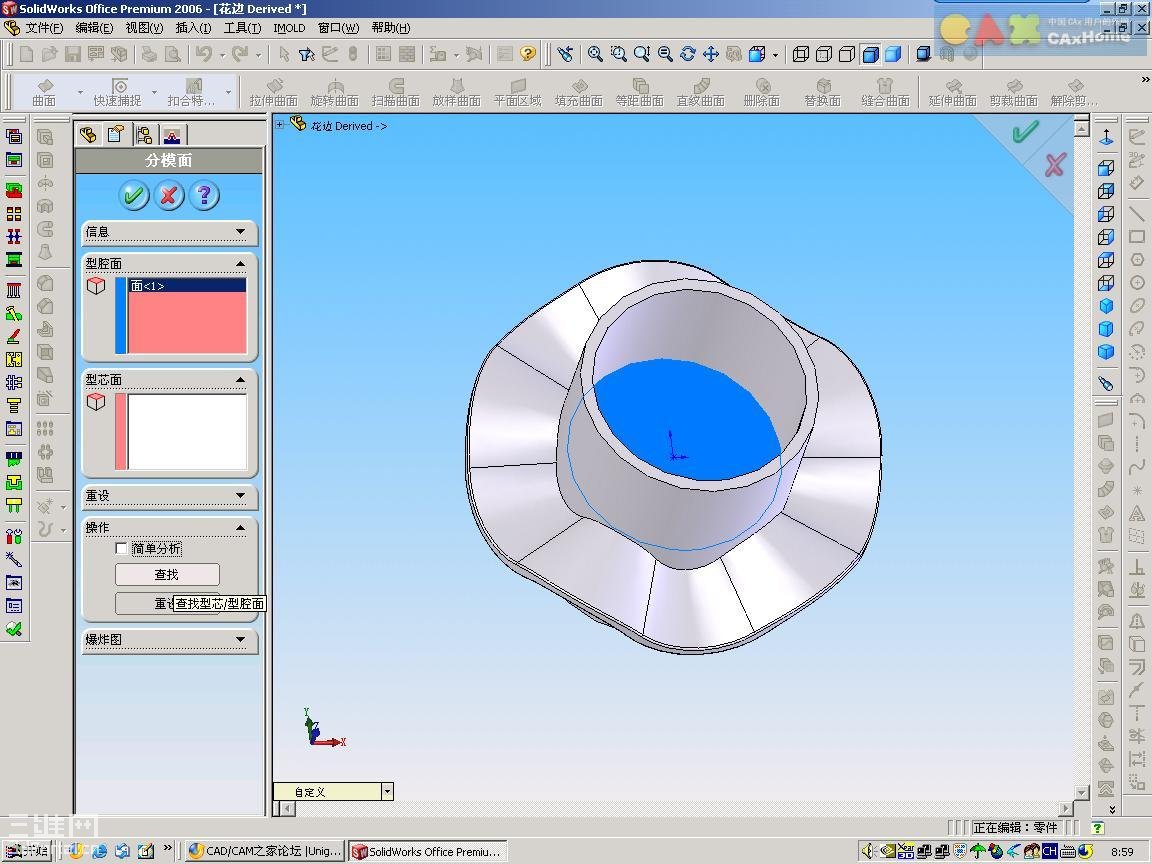Click the green OK checkmark in 分模面 panel

point(134,195)
